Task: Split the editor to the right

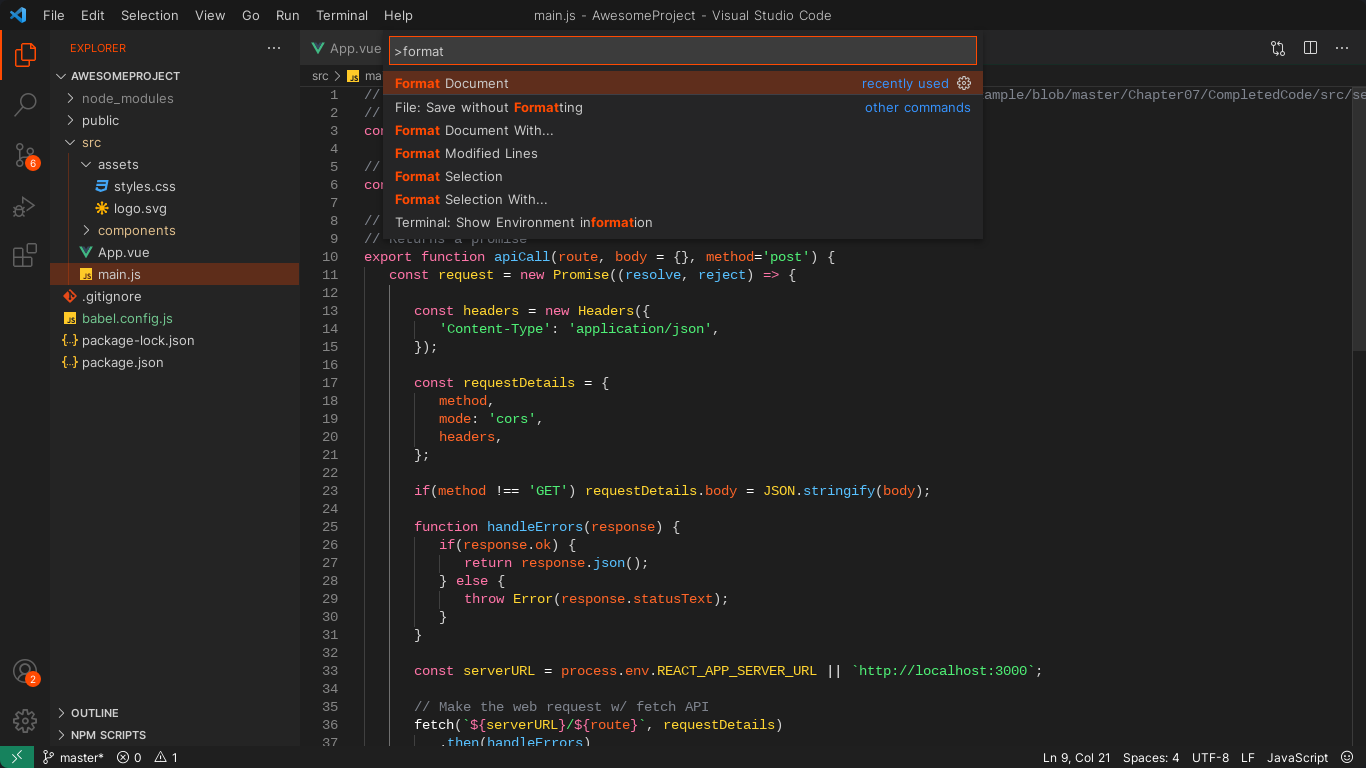Action: (1310, 48)
